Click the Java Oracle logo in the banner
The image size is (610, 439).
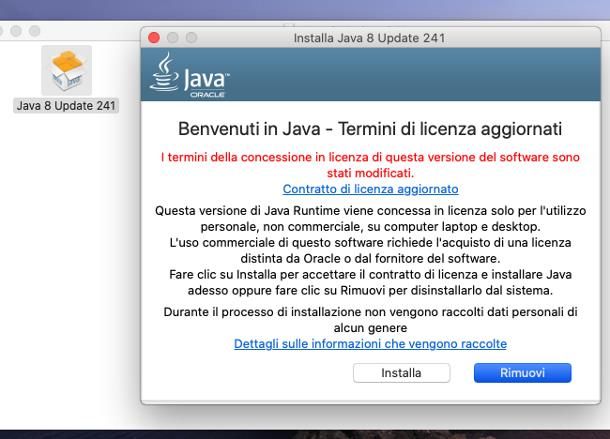click(190, 75)
